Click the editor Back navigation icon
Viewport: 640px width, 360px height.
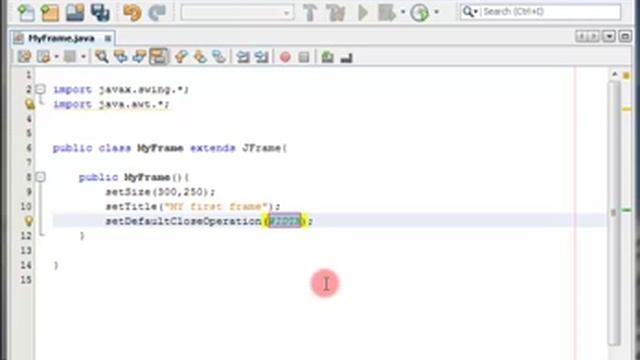(43, 56)
